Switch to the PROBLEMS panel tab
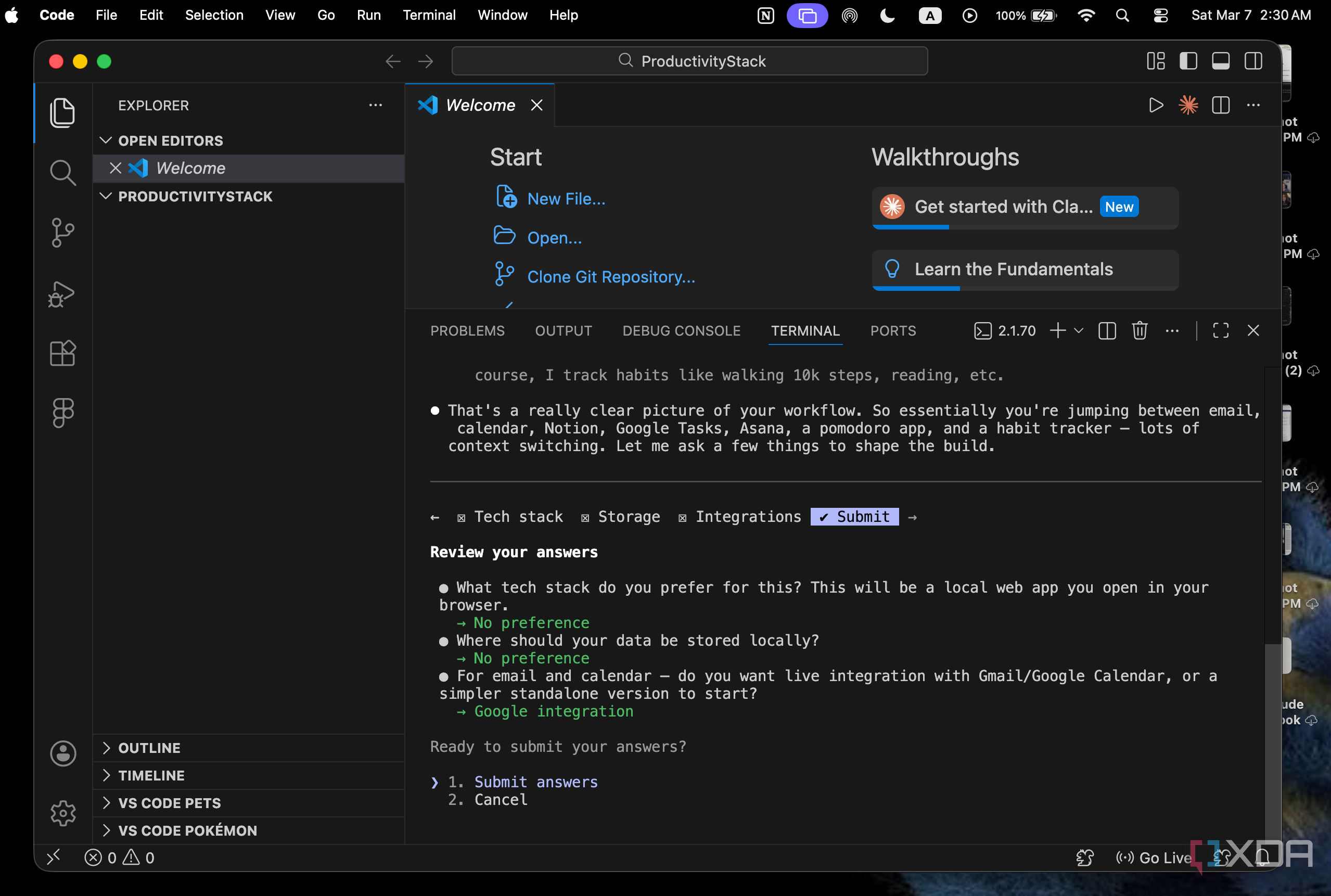 coord(467,331)
